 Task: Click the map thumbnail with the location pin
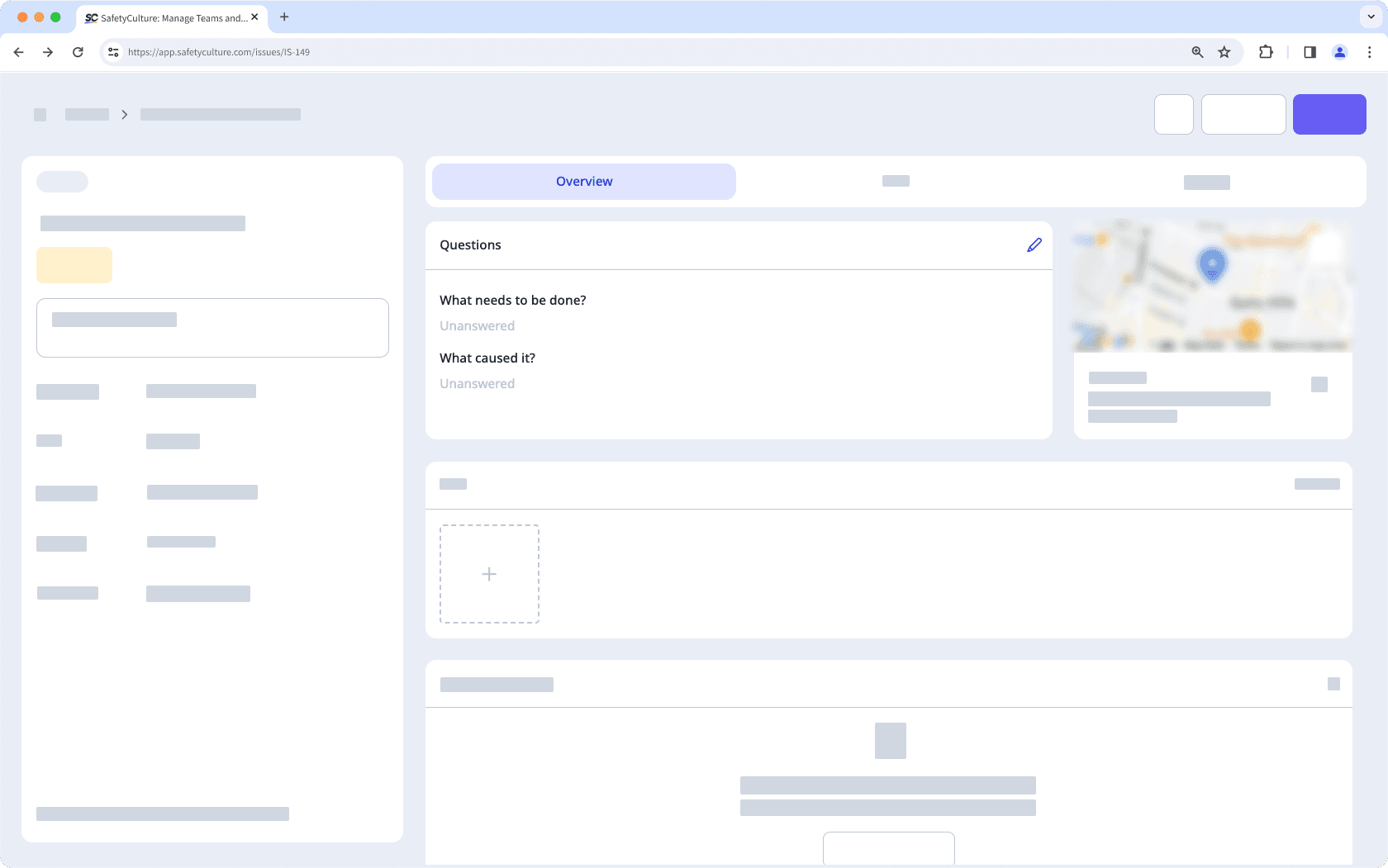pyautogui.click(x=1212, y=285)
